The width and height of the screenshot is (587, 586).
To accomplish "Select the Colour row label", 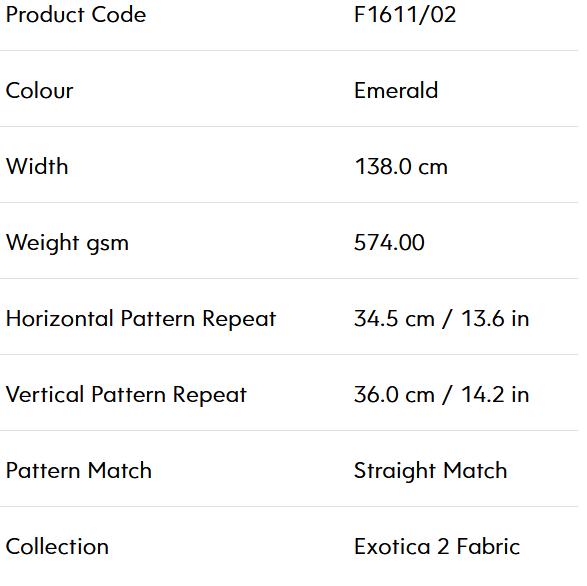I will click(x=40, y=91).
